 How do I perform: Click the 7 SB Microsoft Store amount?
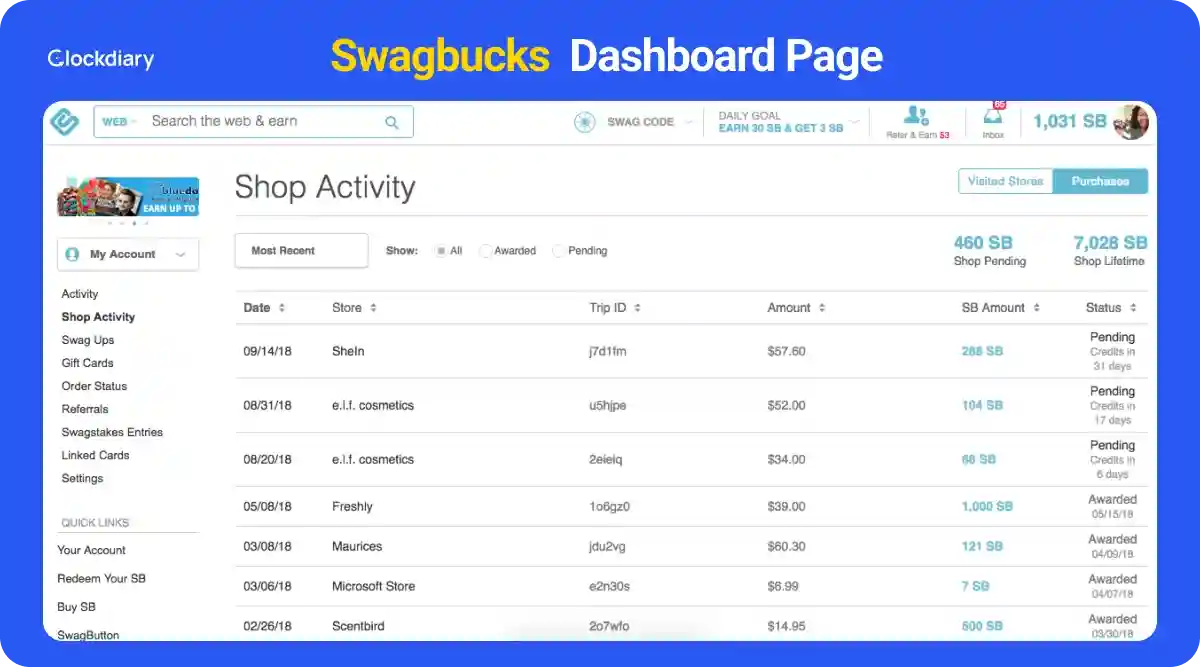pyautogui.click(x=975, y=587)
